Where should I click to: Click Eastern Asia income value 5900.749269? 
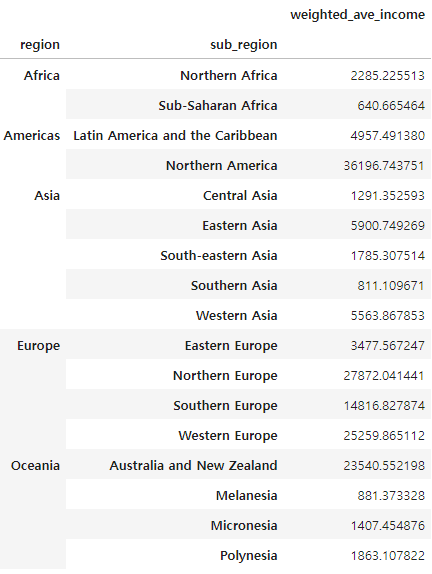(x=388, y=226)
